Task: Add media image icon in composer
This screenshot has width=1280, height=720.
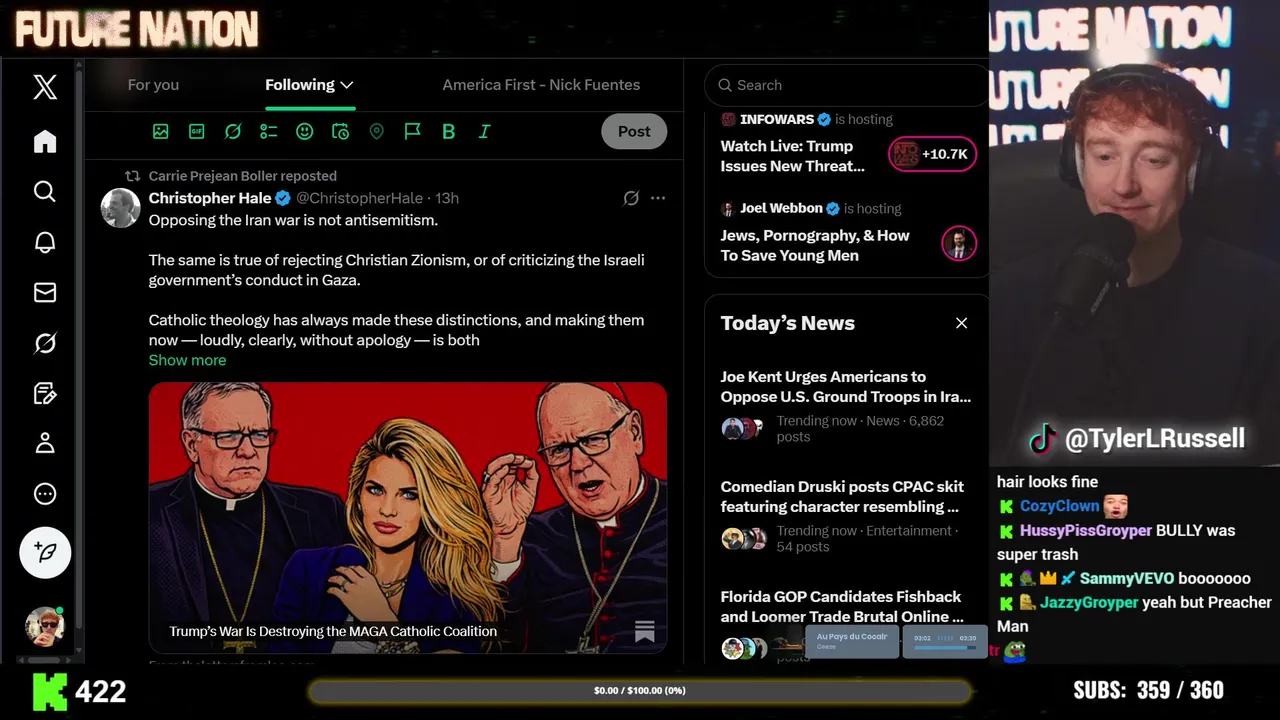Action: pyautogui.click(x=160, y=131)
